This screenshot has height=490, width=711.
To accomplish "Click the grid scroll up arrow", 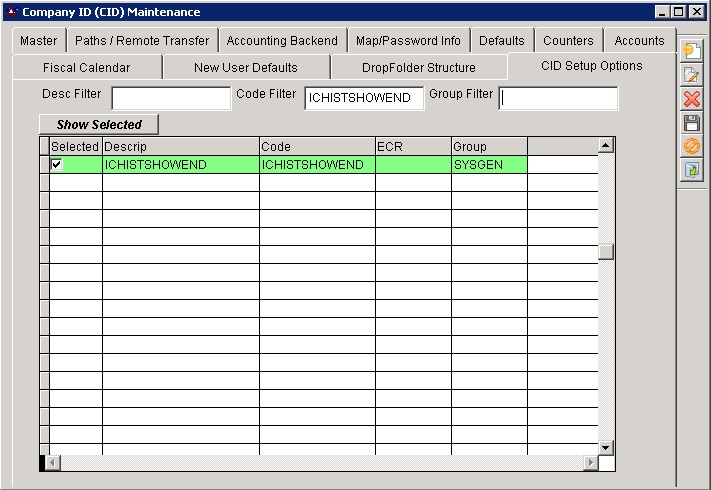I will tap(605, 146).
